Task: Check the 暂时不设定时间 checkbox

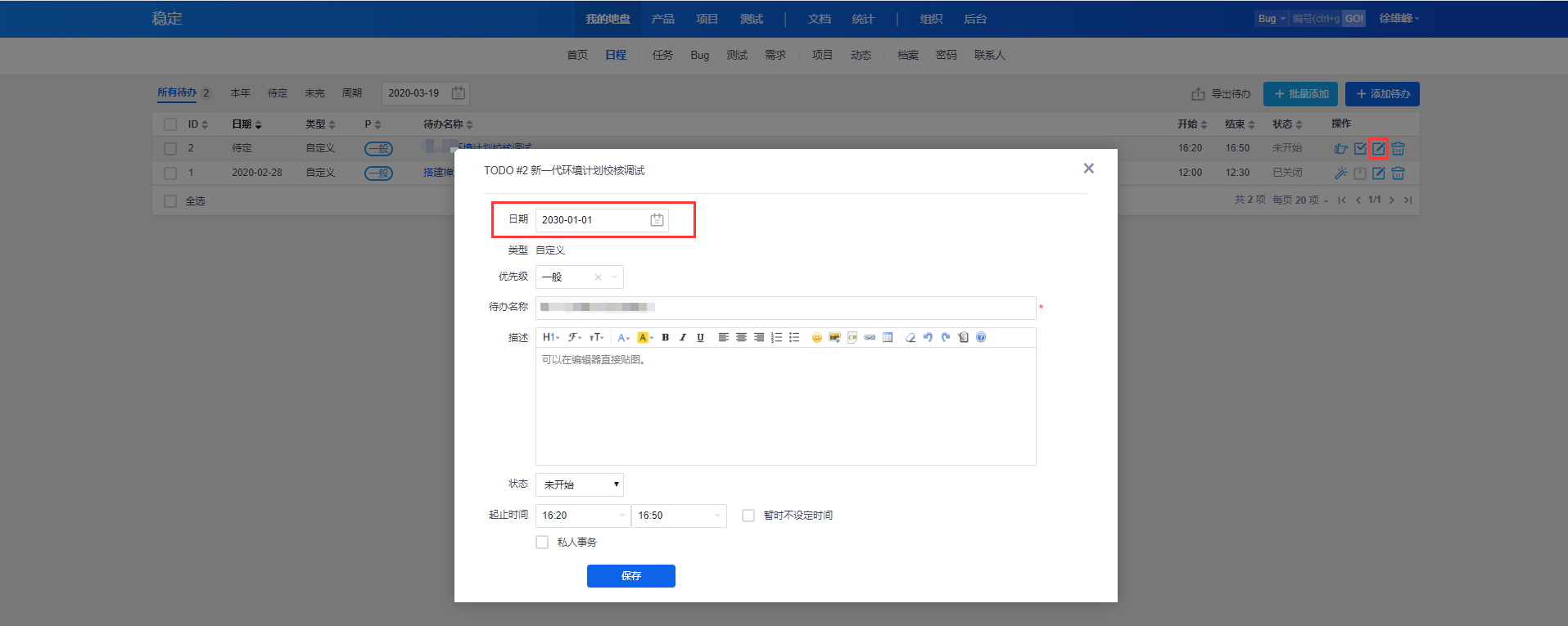Action: pos(748,516)
